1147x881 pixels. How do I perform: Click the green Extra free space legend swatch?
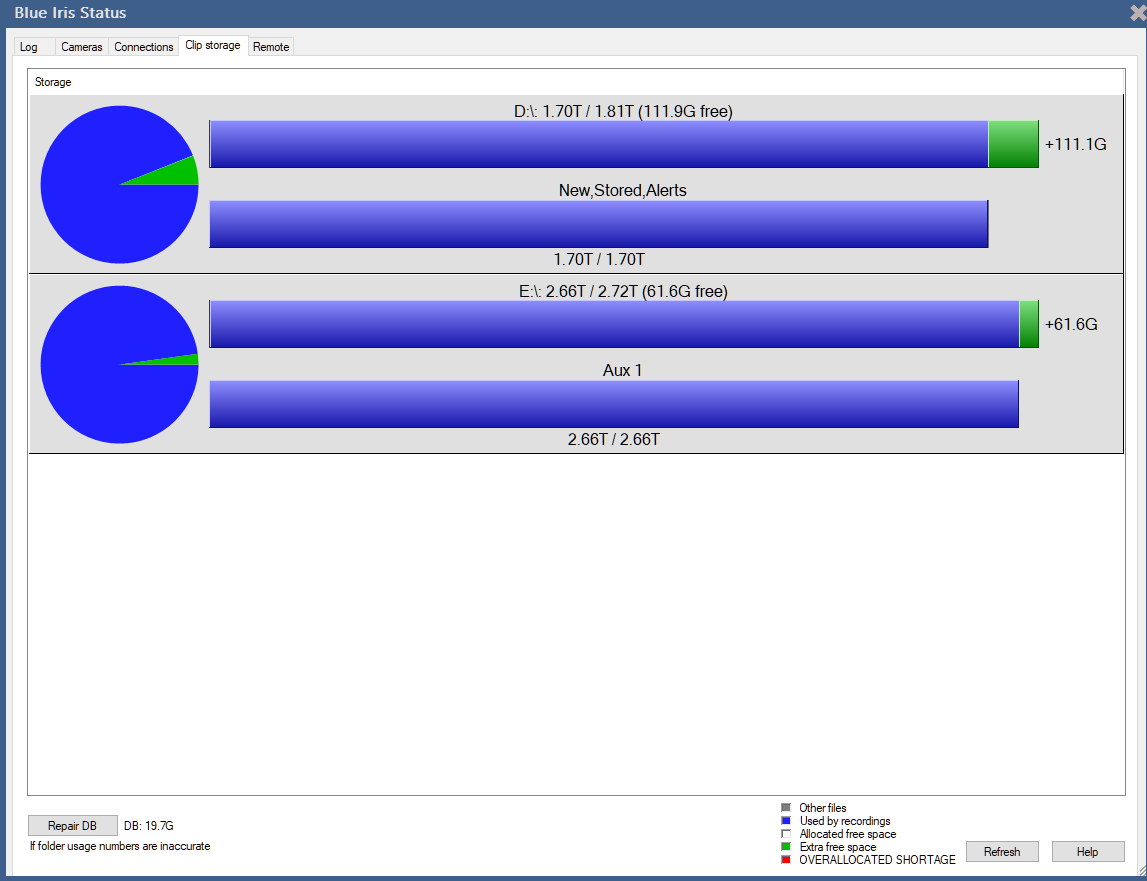coord(786,847)
